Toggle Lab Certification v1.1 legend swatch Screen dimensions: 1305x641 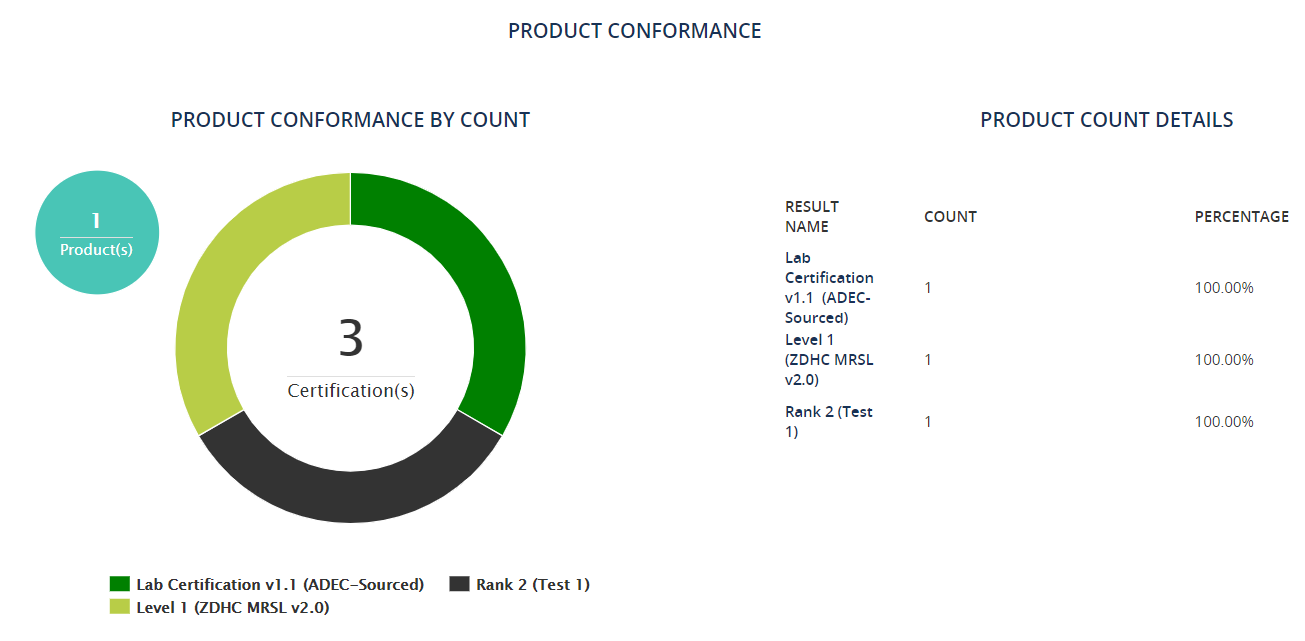[120, 584]
